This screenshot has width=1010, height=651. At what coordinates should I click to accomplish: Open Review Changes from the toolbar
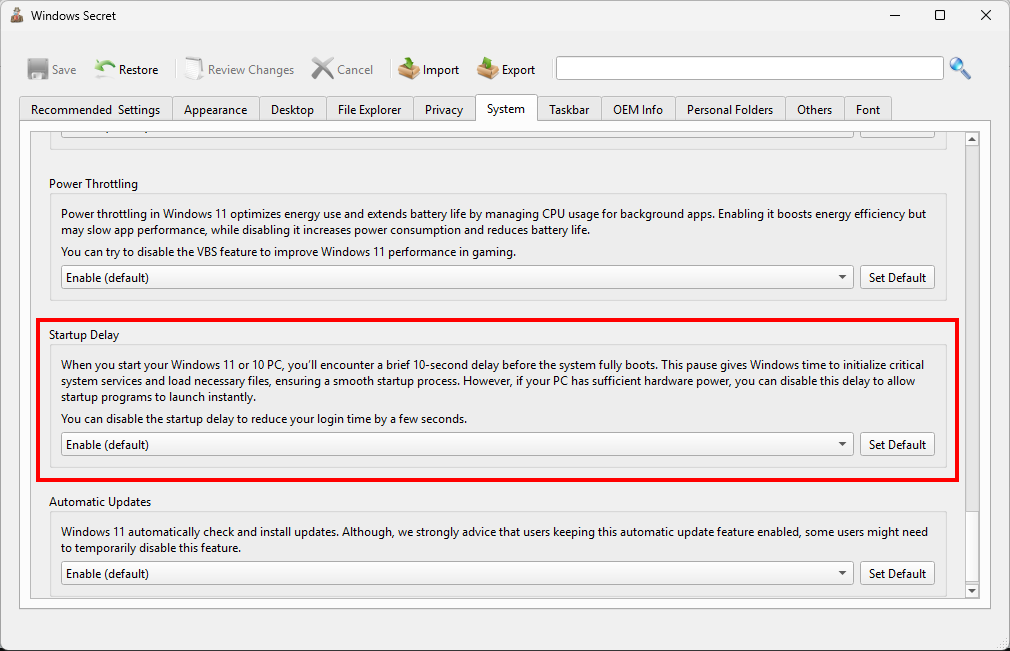pyautogui.click(x=240, y=70)
